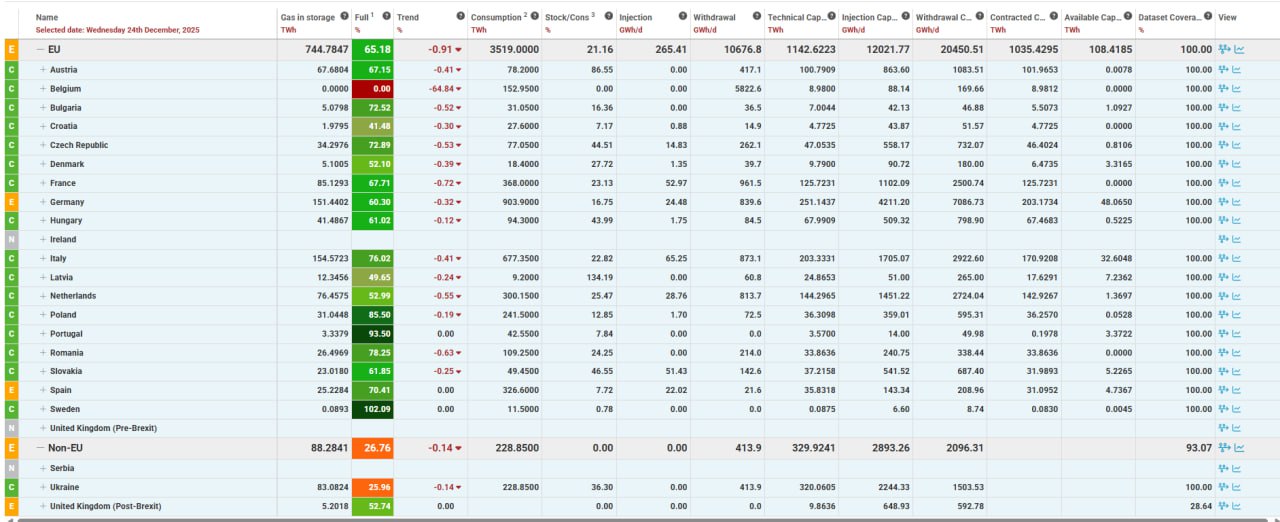
Task: Click the Injection column header
Action: [636, 17]
